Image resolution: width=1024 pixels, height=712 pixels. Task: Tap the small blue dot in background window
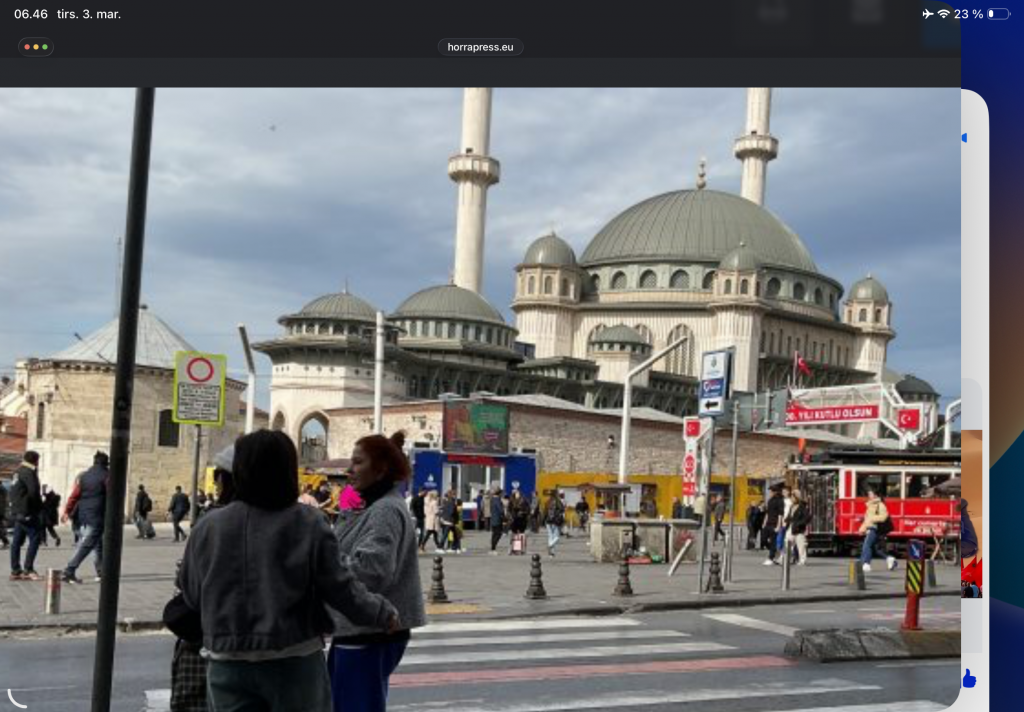click(x=964, y=138)
